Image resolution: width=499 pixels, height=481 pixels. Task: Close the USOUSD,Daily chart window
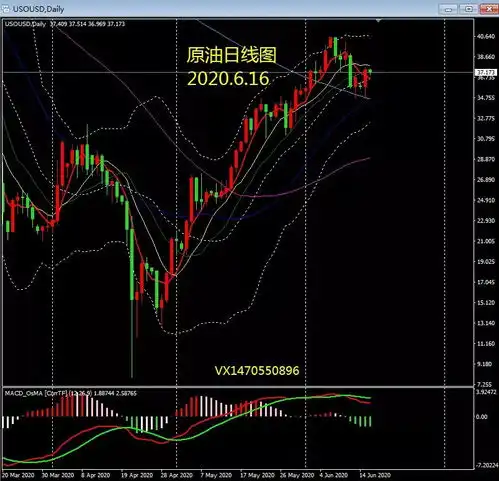point(489,9)
